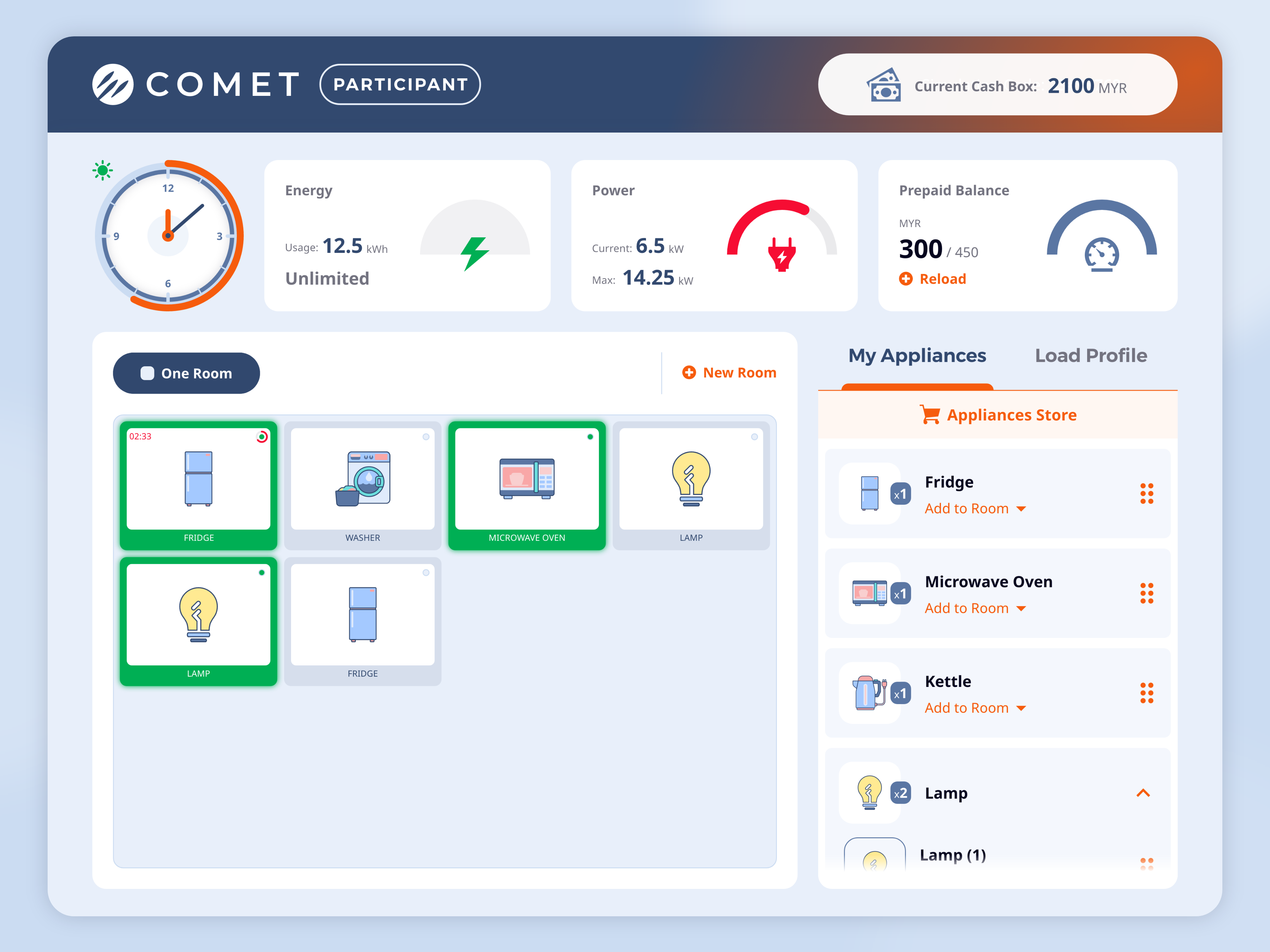Select the My Appliances tab
The image size is (1270, 952).
[x=917, y=356]
